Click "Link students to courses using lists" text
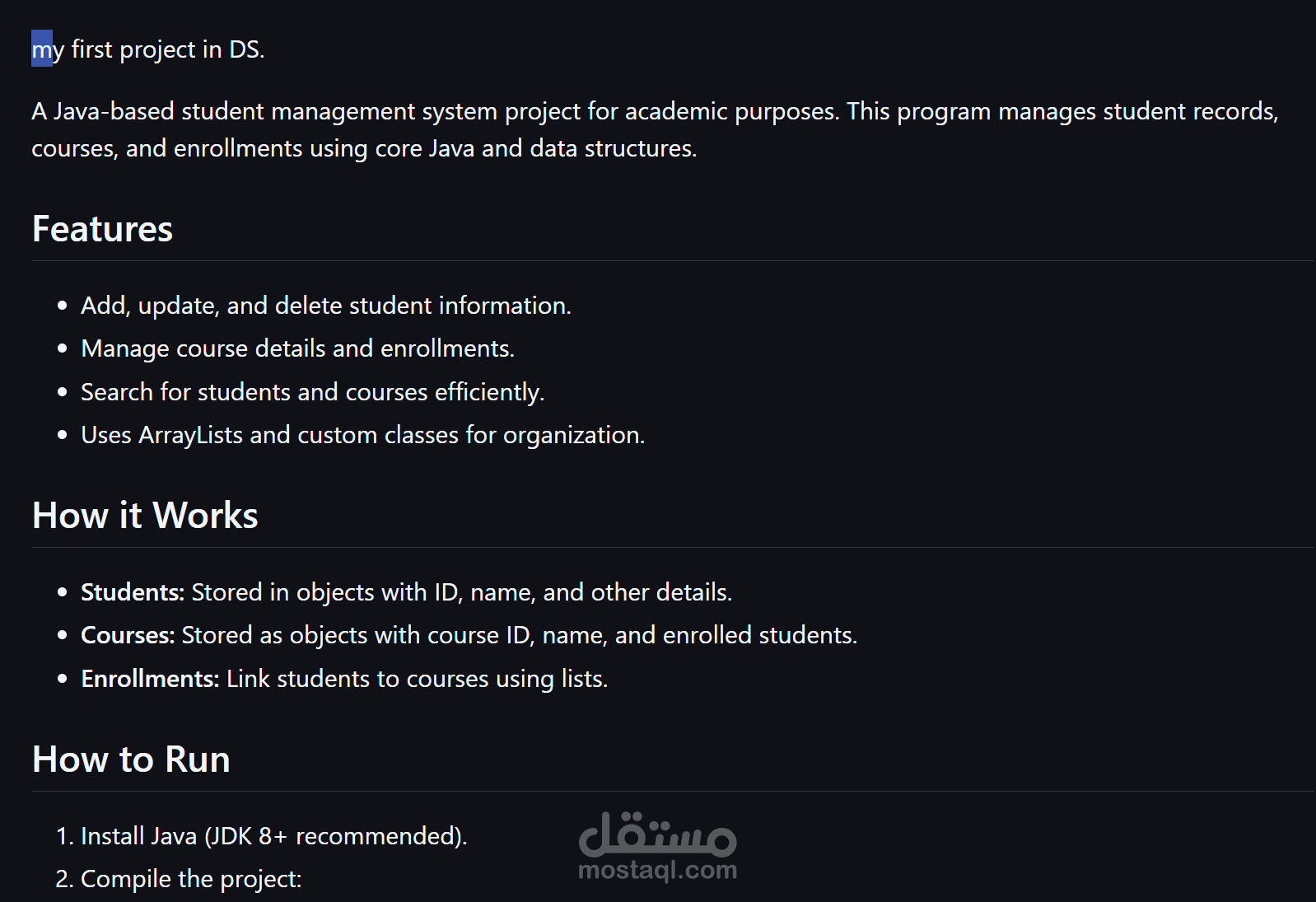The width and height of the screenshot is (1316, 902). tap(417, 679)
